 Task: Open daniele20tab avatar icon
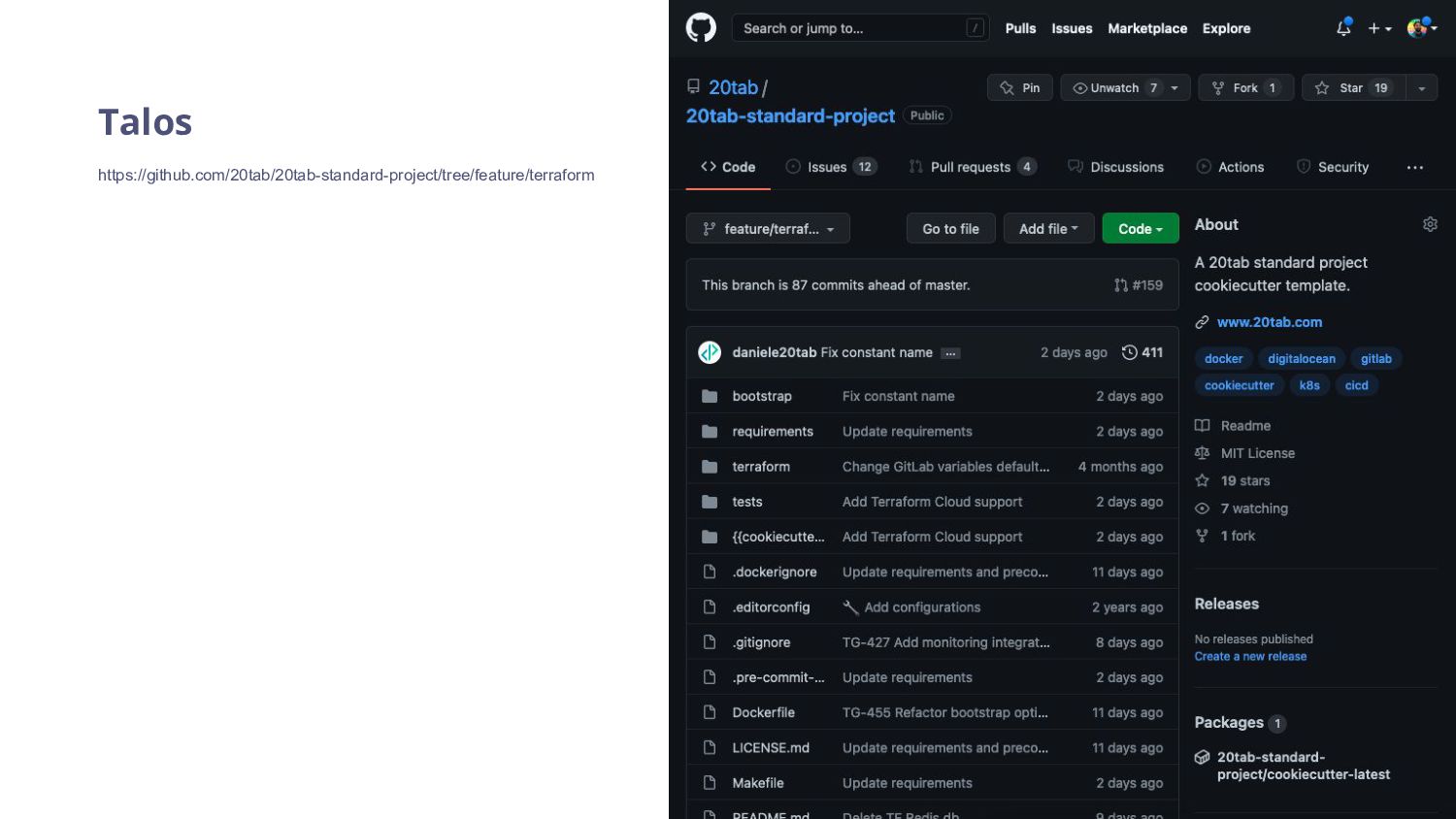710,352
